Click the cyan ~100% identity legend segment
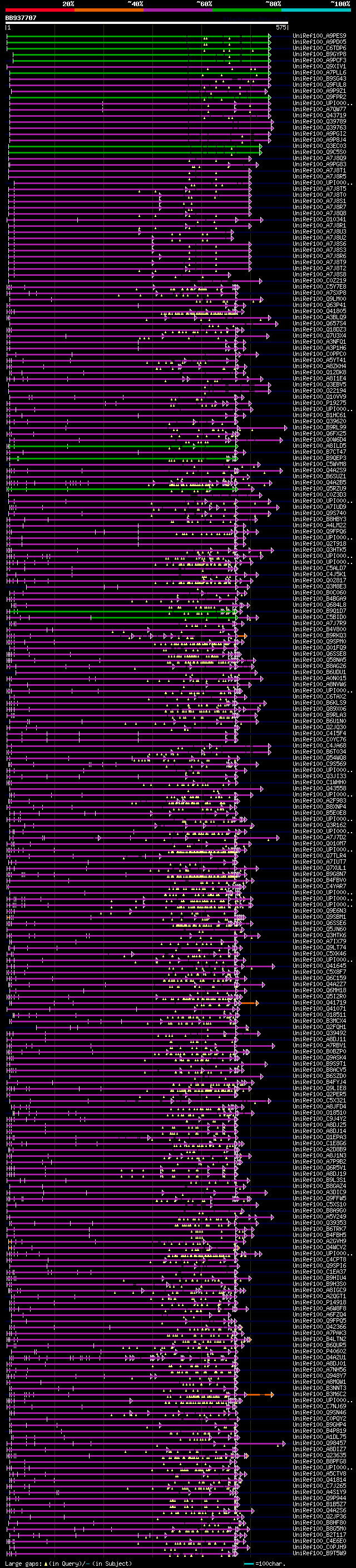 (x=316, y=10)
